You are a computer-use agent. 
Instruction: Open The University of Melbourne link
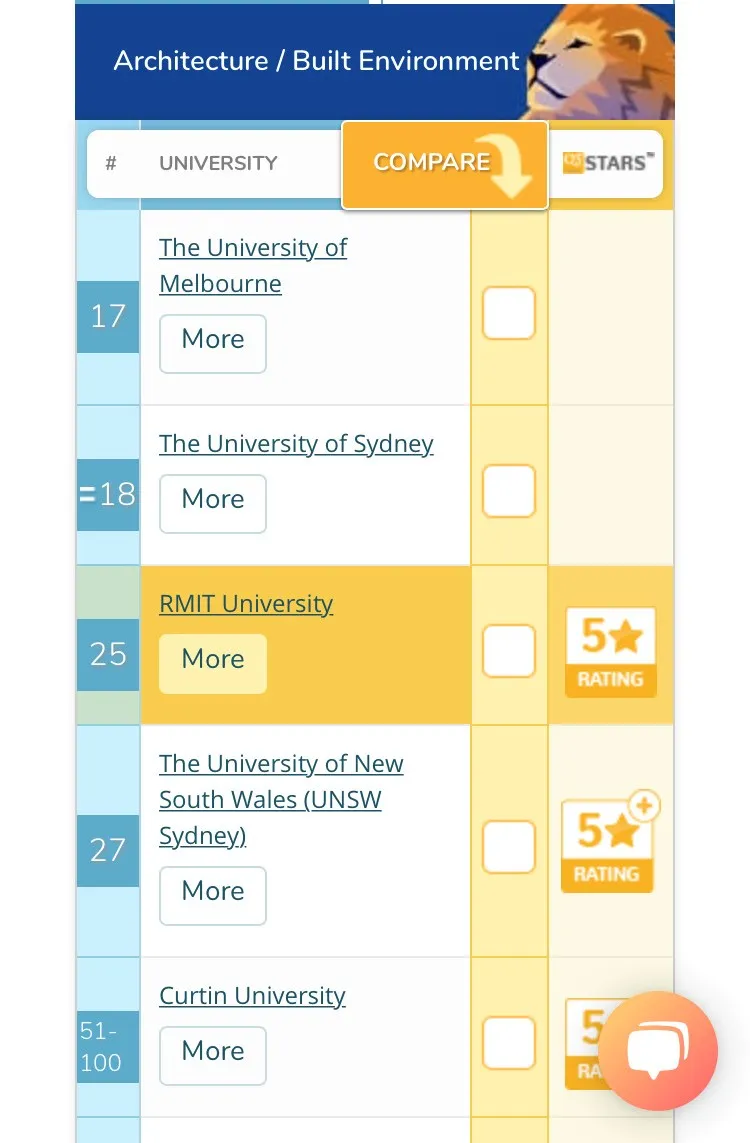(252, 265)
